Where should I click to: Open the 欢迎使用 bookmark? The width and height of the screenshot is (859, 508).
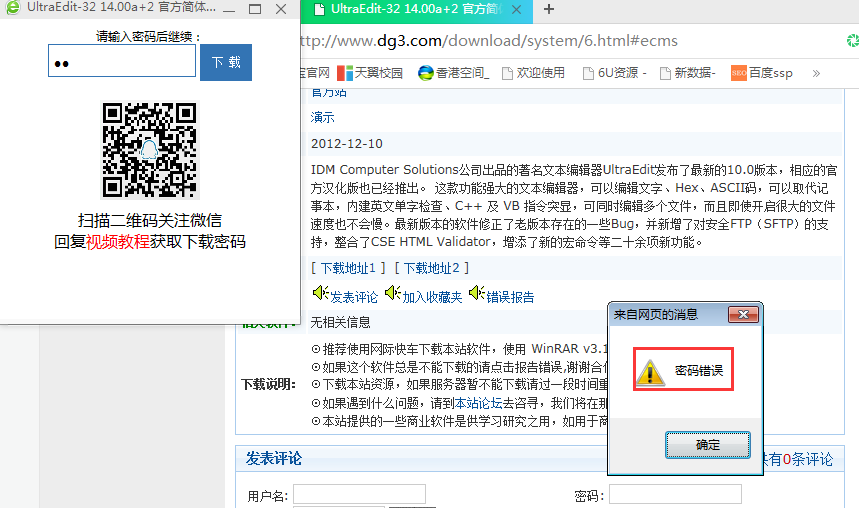coord(533,73)
